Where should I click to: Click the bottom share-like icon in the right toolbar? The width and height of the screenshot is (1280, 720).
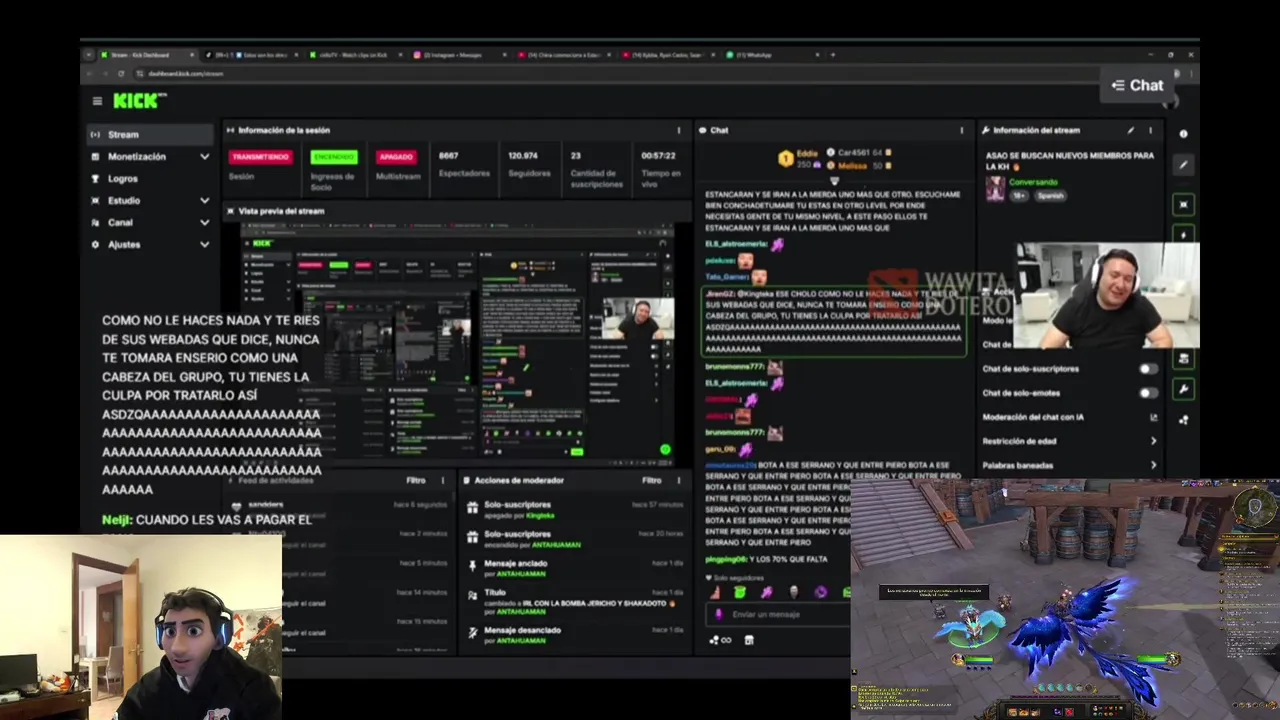click(1183, 420)
